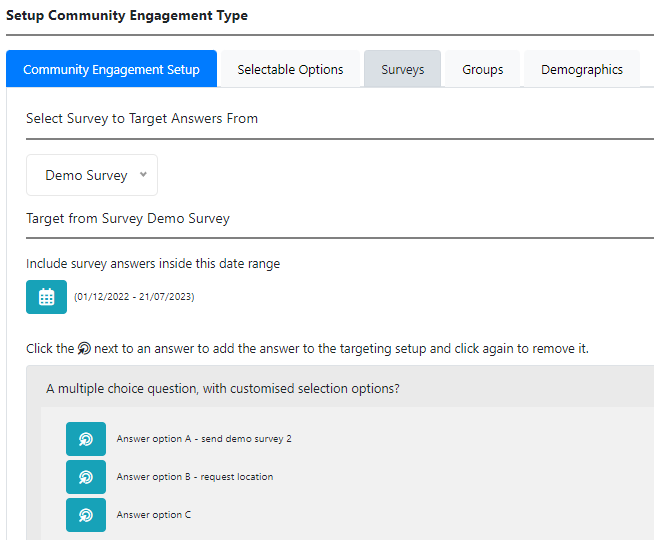654x540 pixels.
Task: Open the Surveys tab
Action: (402, 69)
